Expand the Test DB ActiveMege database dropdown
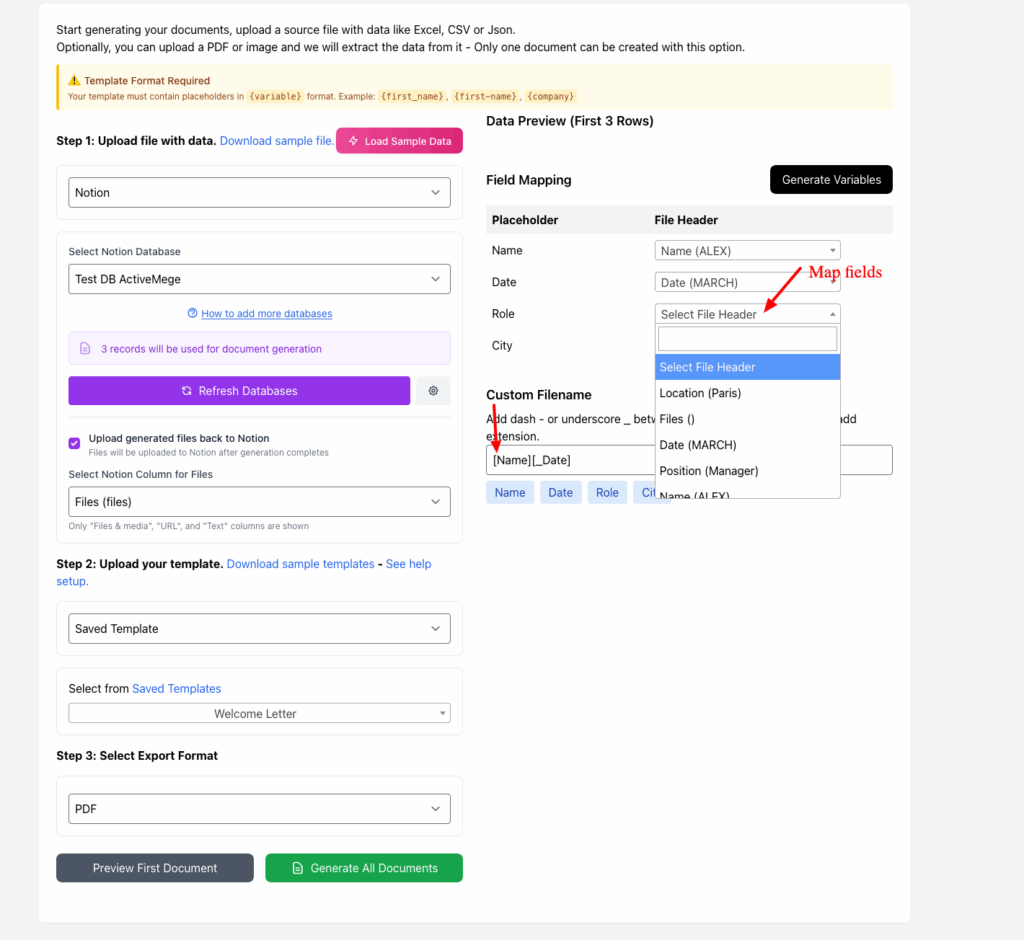 coord(259,279)
